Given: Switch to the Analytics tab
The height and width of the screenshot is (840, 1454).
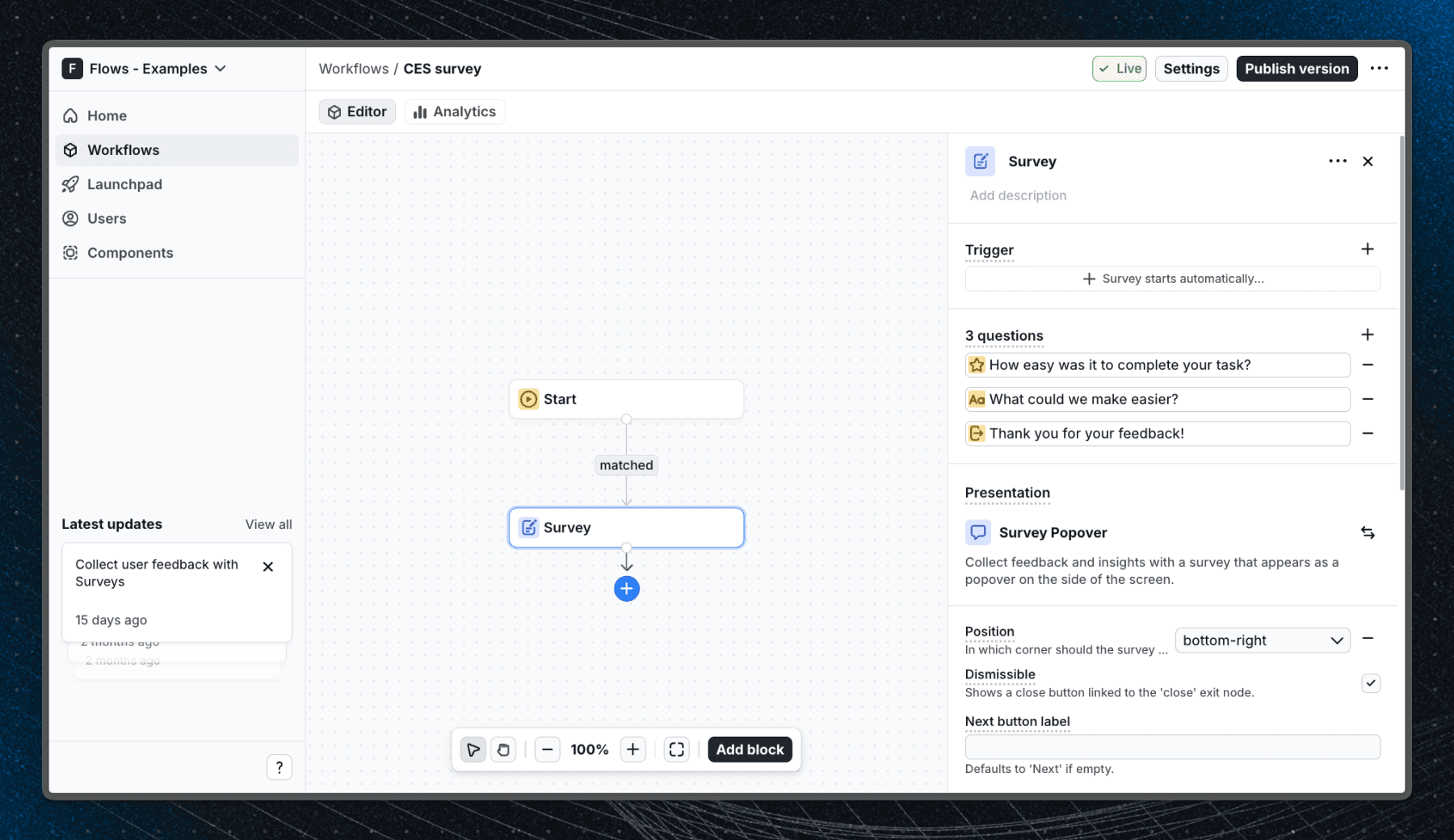Looking at the screenshot, I should pyautogui.click(x=455, y=111).
